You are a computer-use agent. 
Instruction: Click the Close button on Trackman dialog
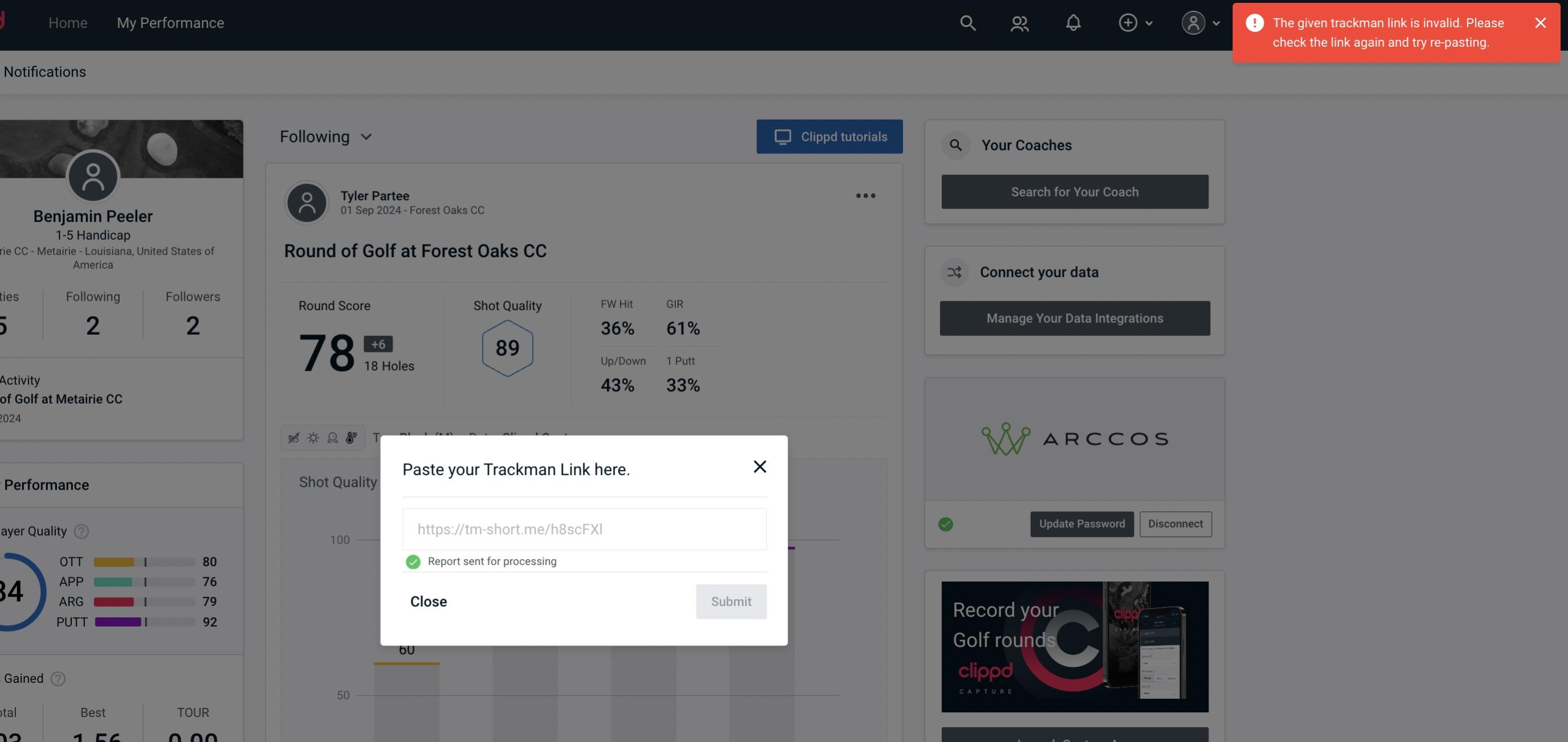click(428, 601)
